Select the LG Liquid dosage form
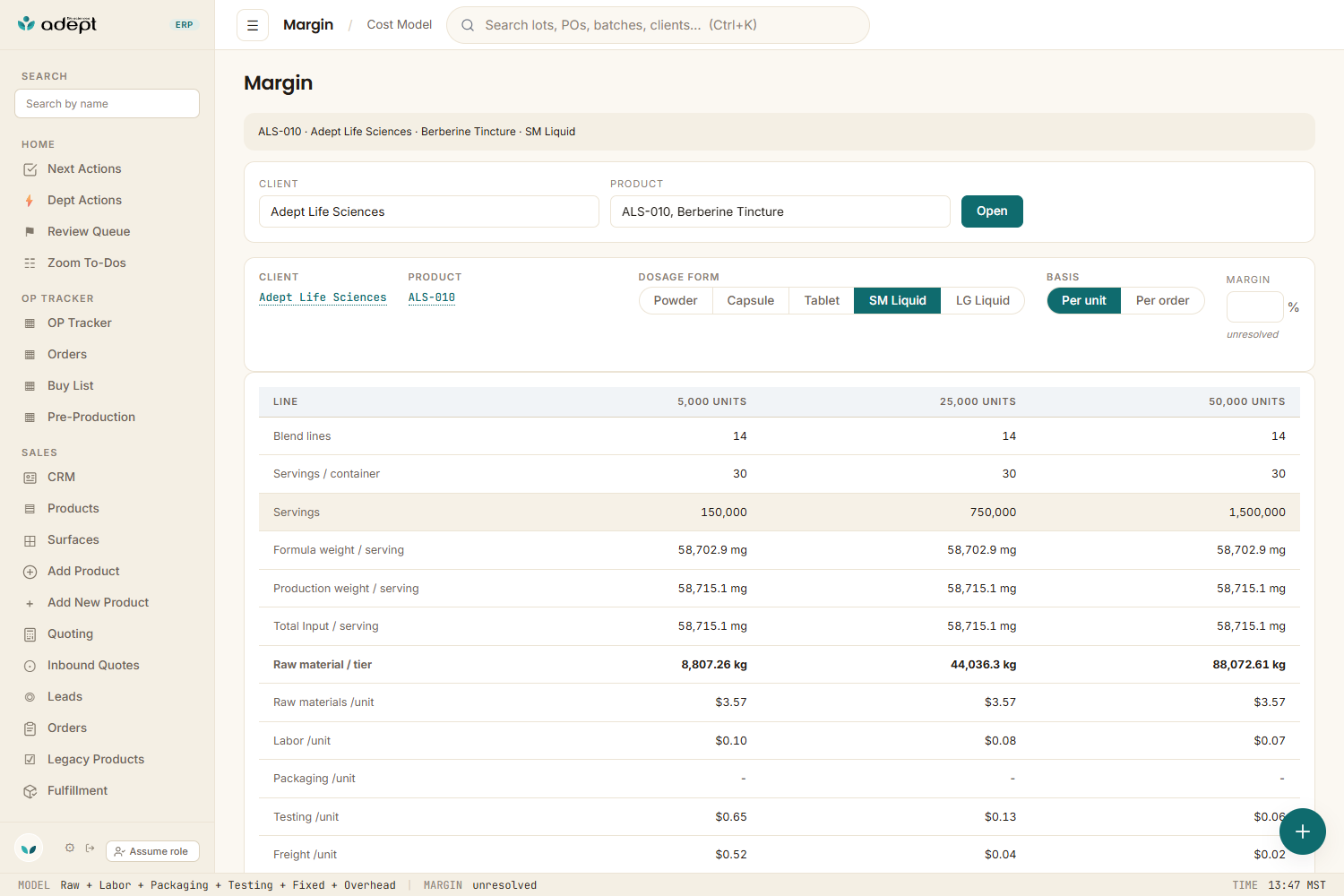This screenshot has height=896, width=1344. 983,300
